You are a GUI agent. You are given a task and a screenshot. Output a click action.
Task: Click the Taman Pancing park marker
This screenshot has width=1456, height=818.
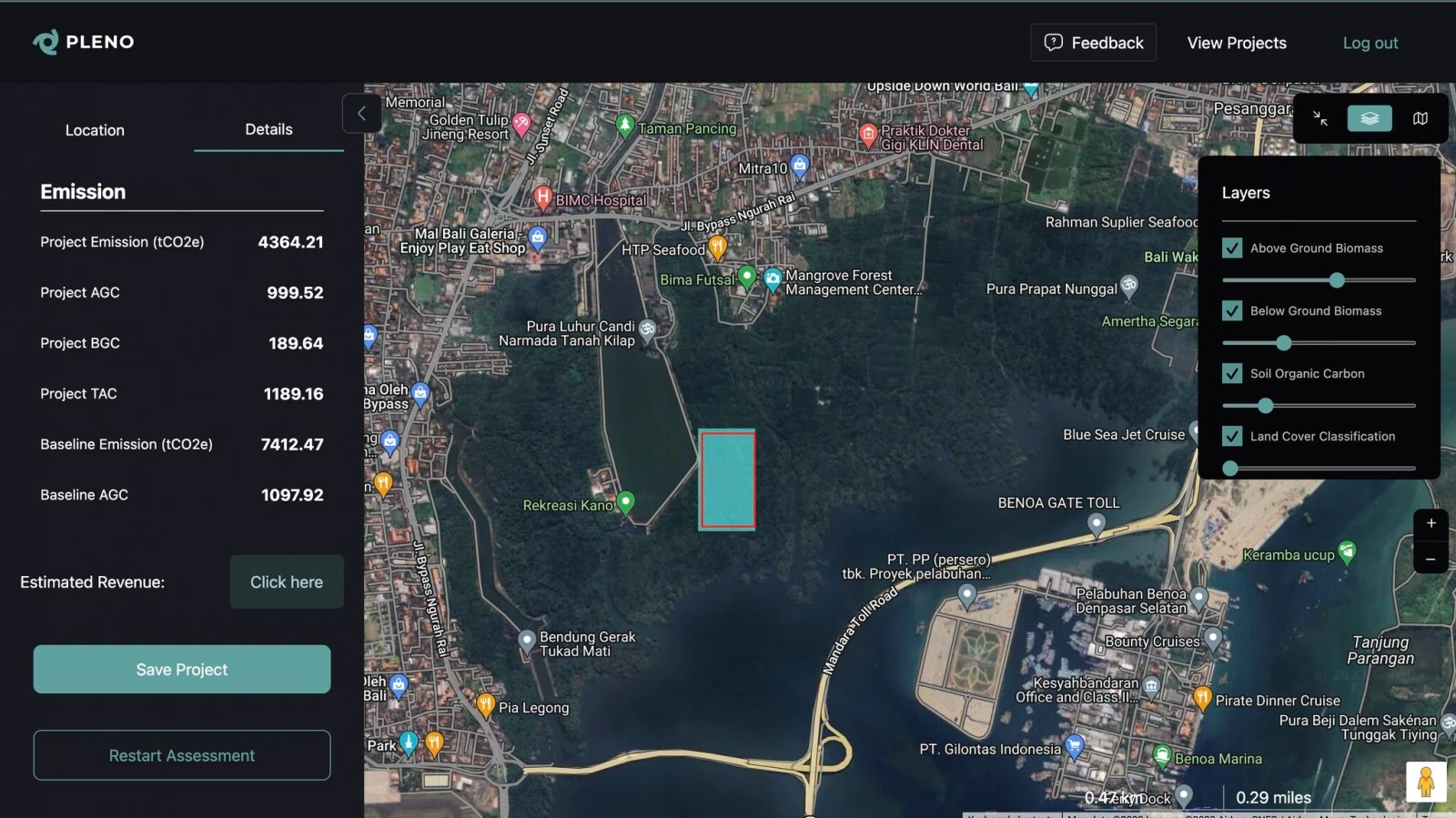(624, 126)
